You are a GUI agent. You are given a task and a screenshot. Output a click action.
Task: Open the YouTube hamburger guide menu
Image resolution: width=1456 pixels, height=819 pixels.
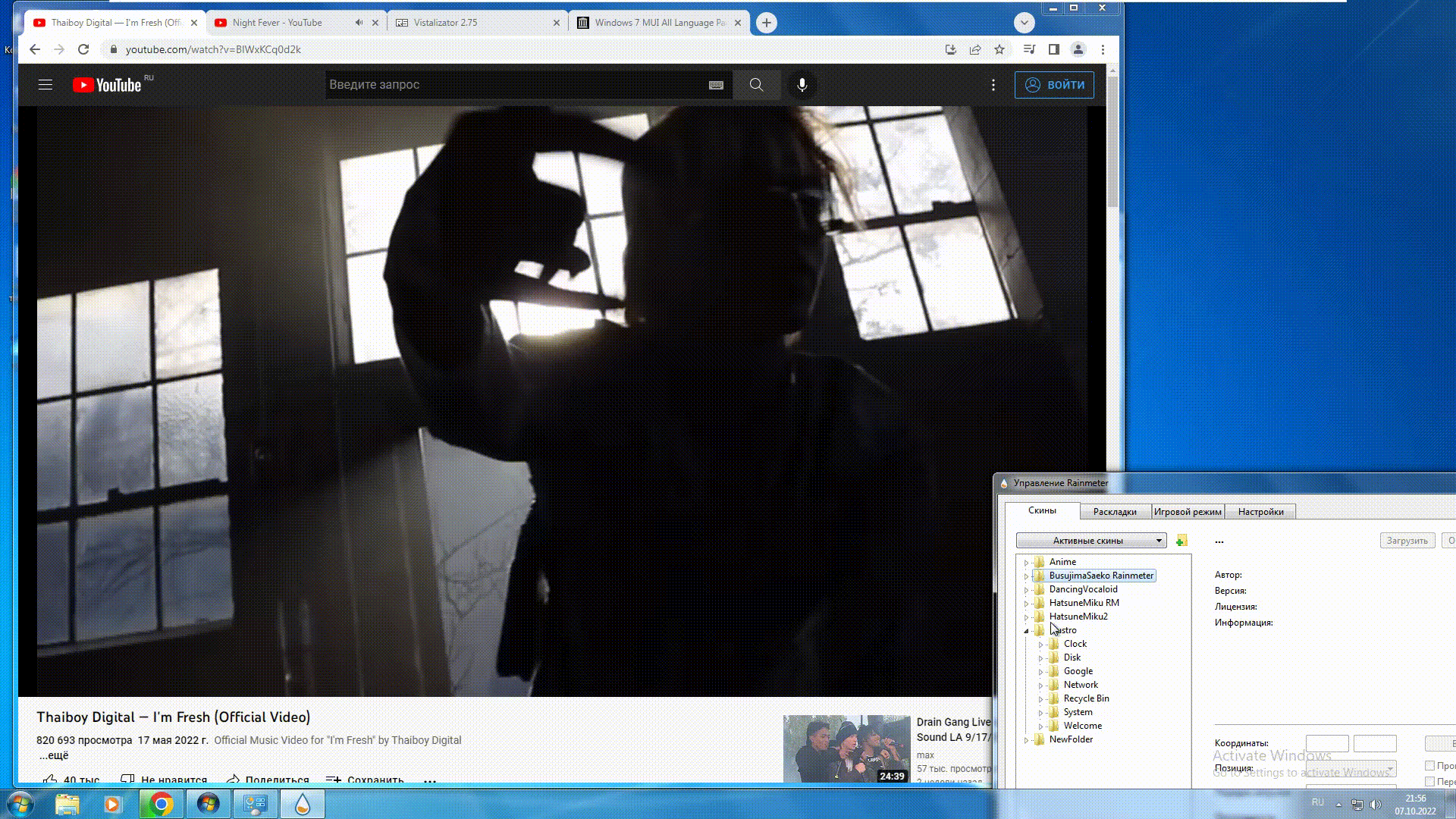(x=45, y=85)
